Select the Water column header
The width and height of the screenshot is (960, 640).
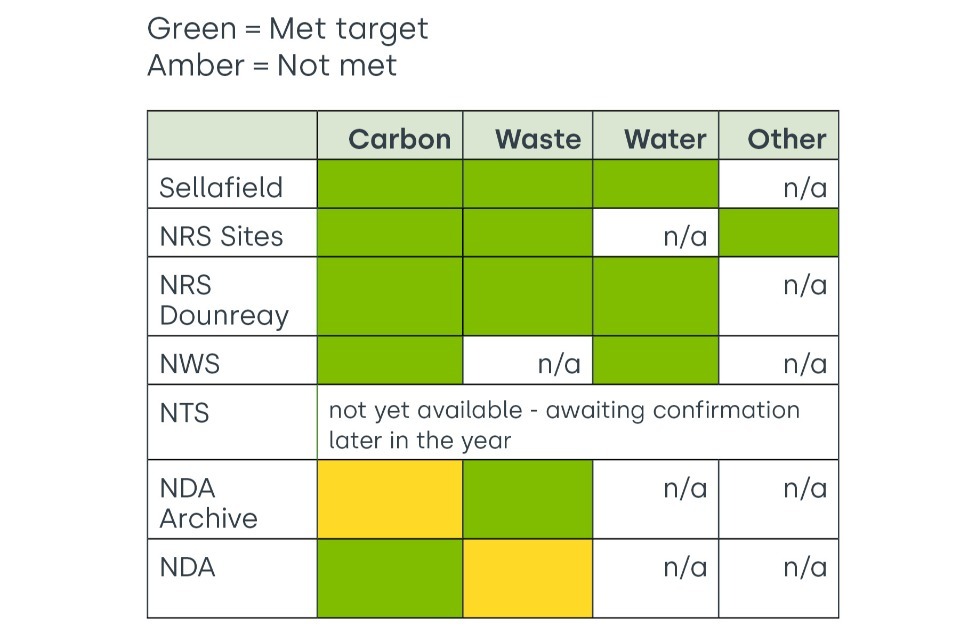[x=665, y=139]
